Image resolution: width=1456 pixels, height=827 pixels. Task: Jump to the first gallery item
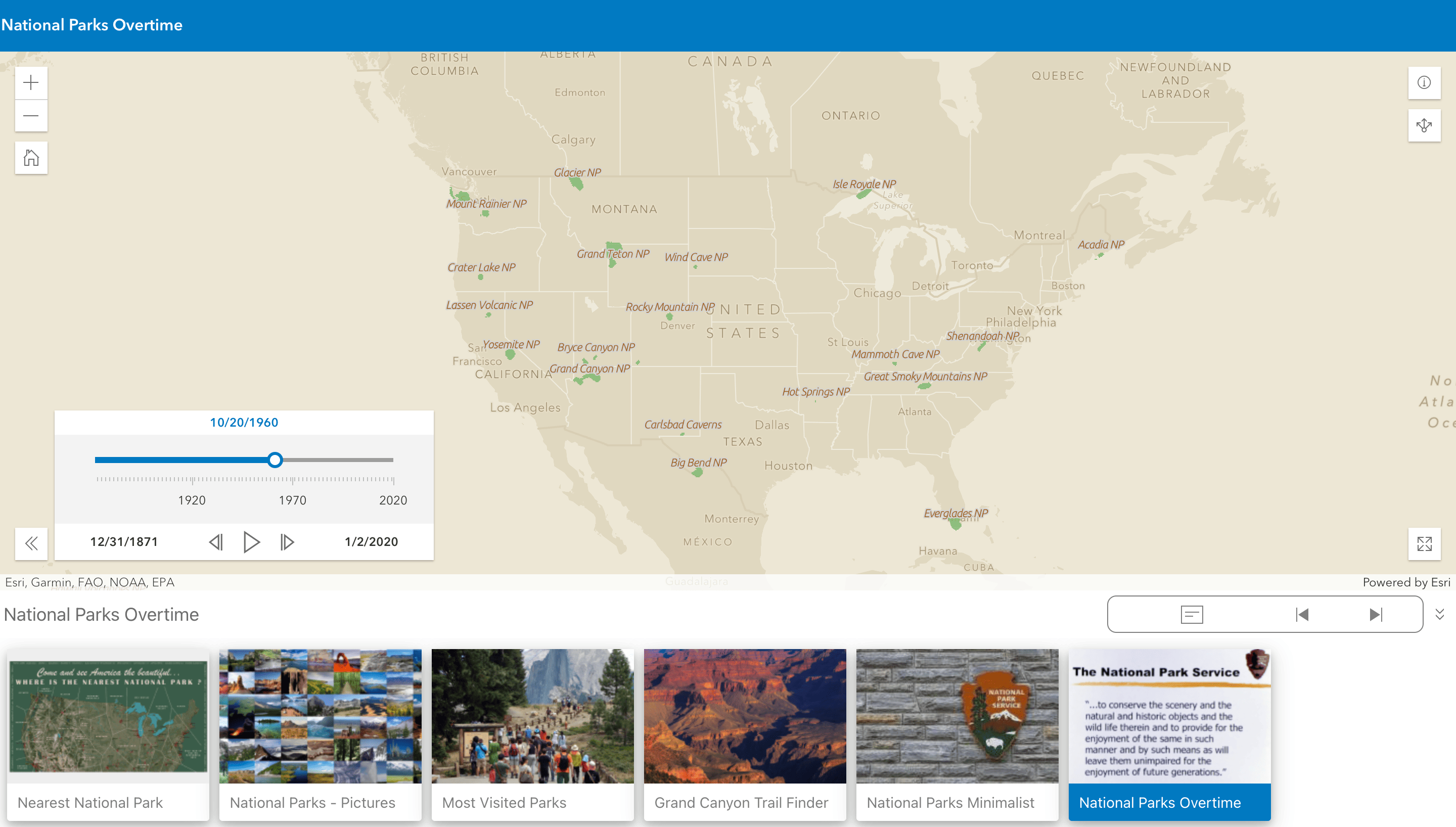click(x=1301, y=614)
